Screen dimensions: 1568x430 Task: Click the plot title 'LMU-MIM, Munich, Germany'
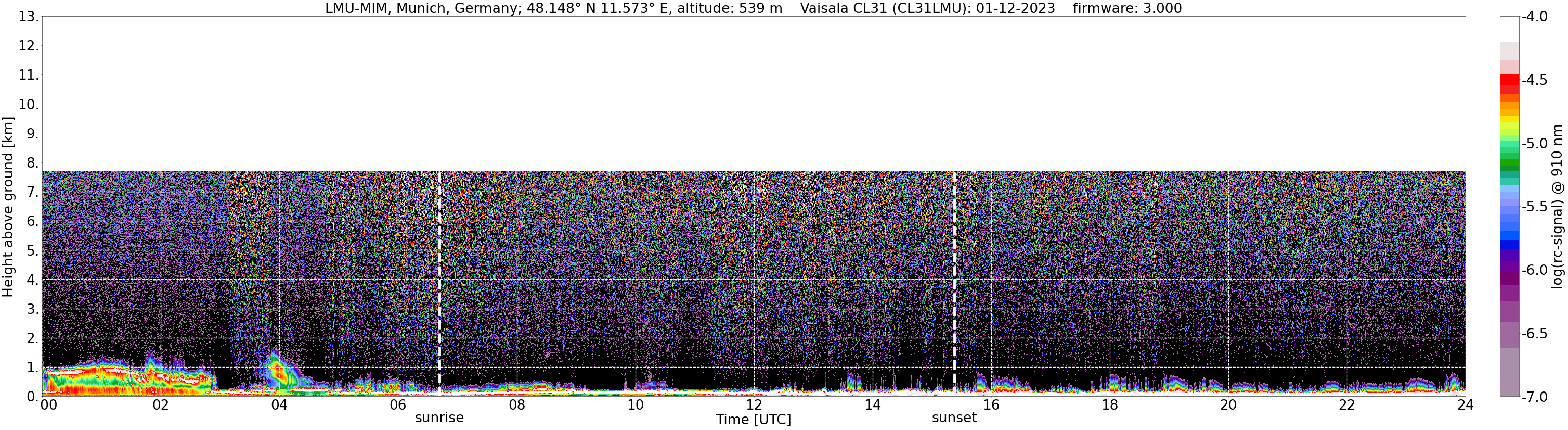coord(421,8)
